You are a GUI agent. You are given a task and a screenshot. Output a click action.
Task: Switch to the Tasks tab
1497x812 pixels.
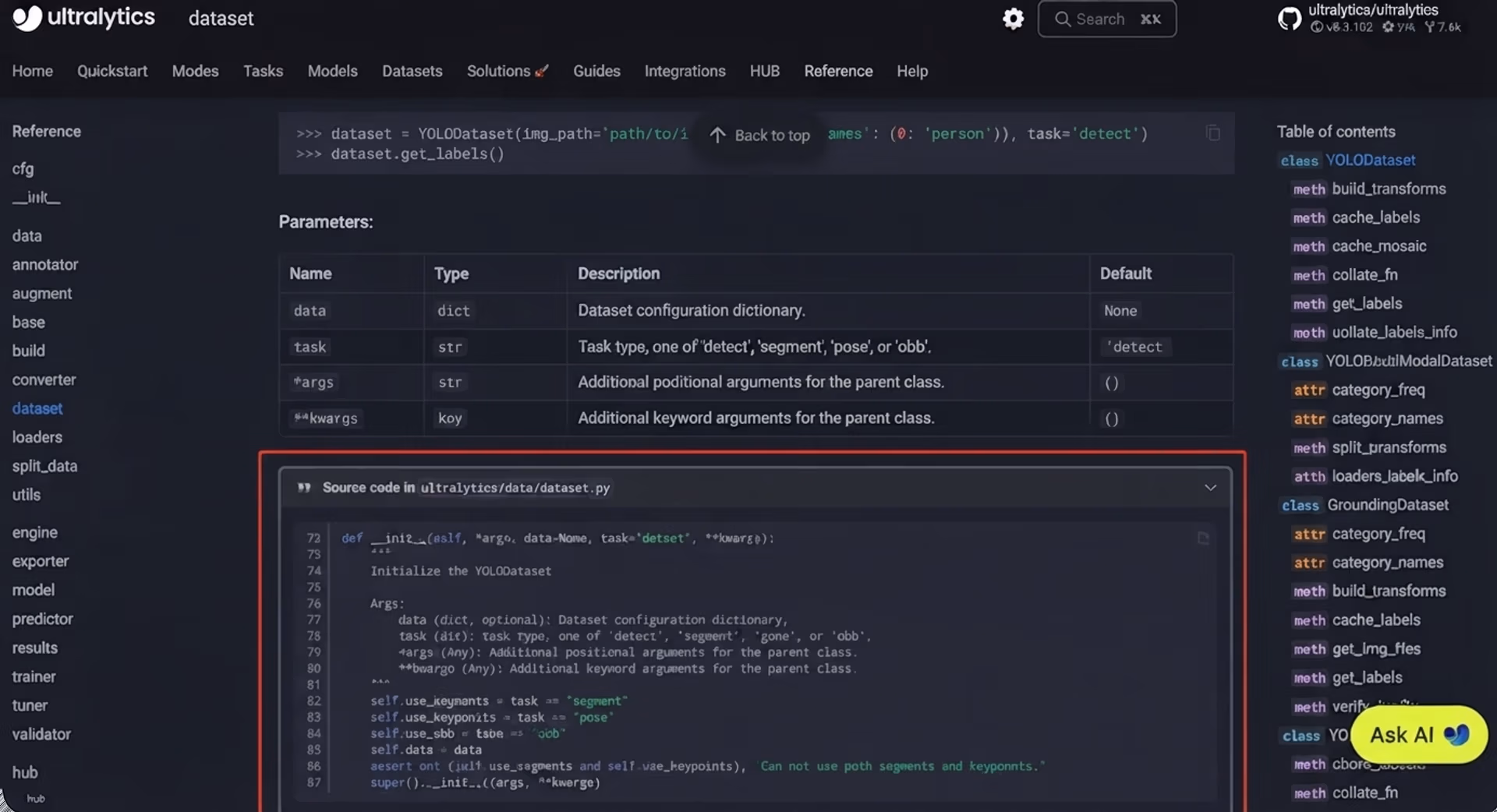pos(263,71)
